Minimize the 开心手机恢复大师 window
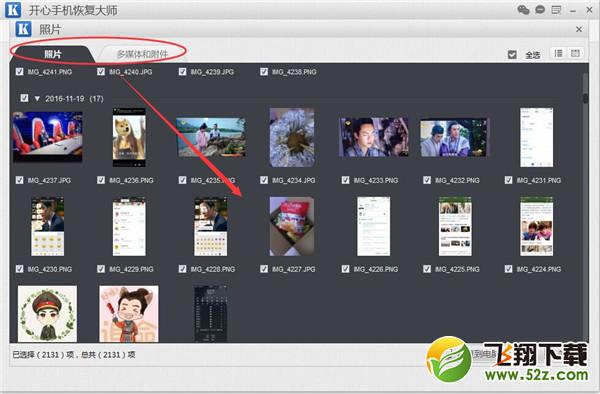This screenshot has width=600, height=394. pyautogui.click(x=573, y=11)
